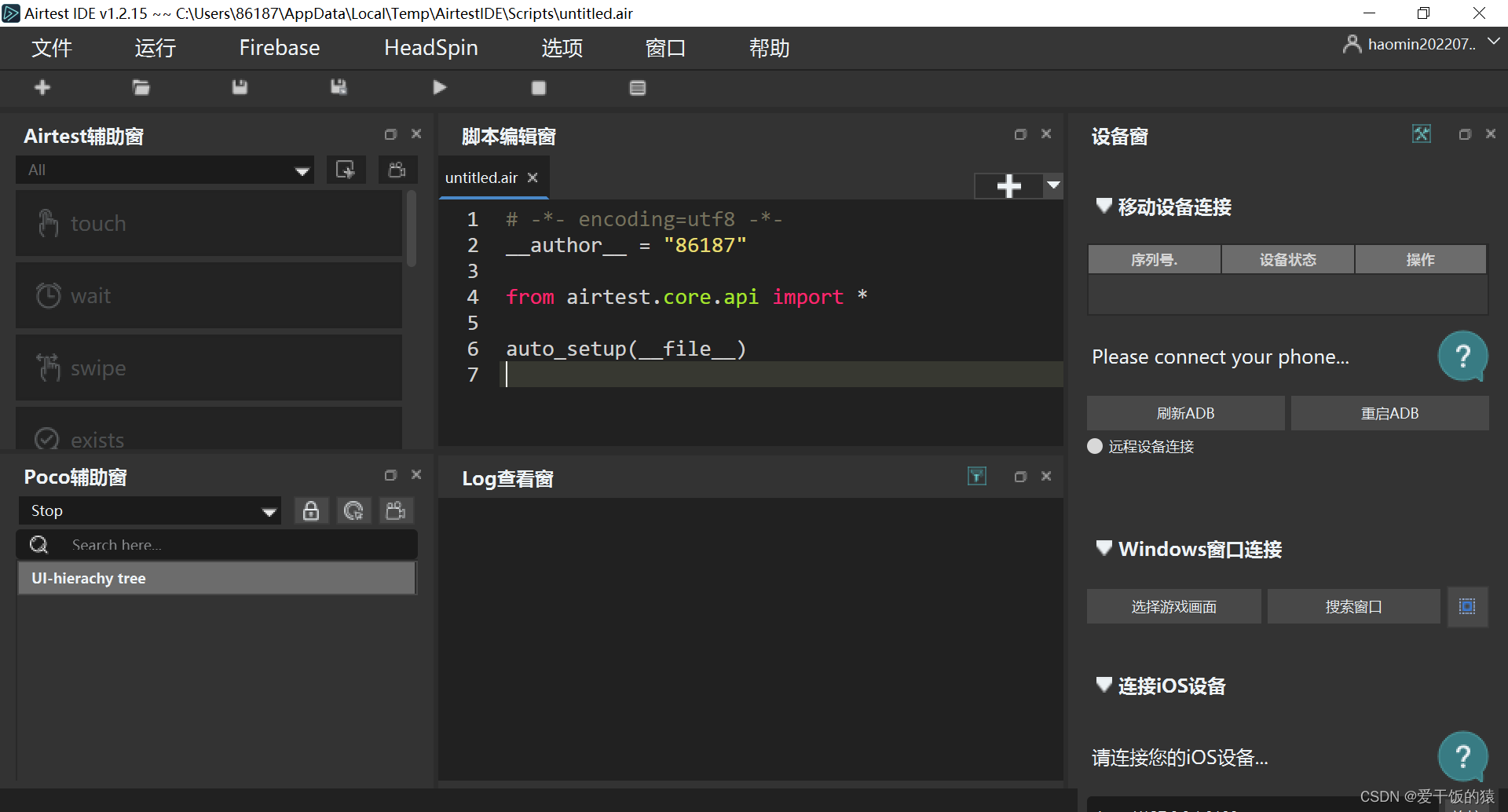Open the Firebase menu
The height and width of the screenshot is (812, 1508).
point(280,48)
